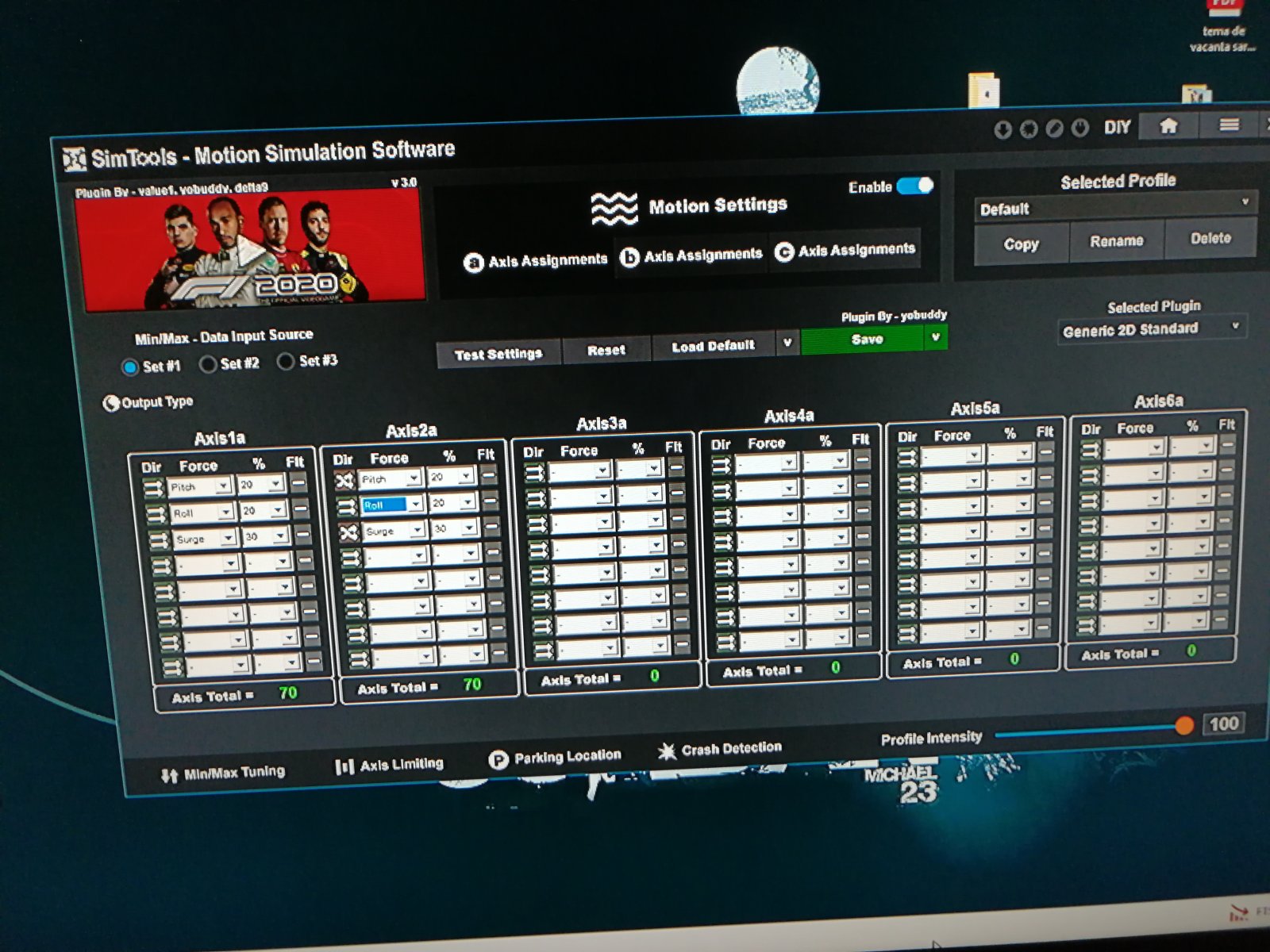Open the Axis Limiting tab
This screenshot has width=1270, height=952.
pos(389,765)
